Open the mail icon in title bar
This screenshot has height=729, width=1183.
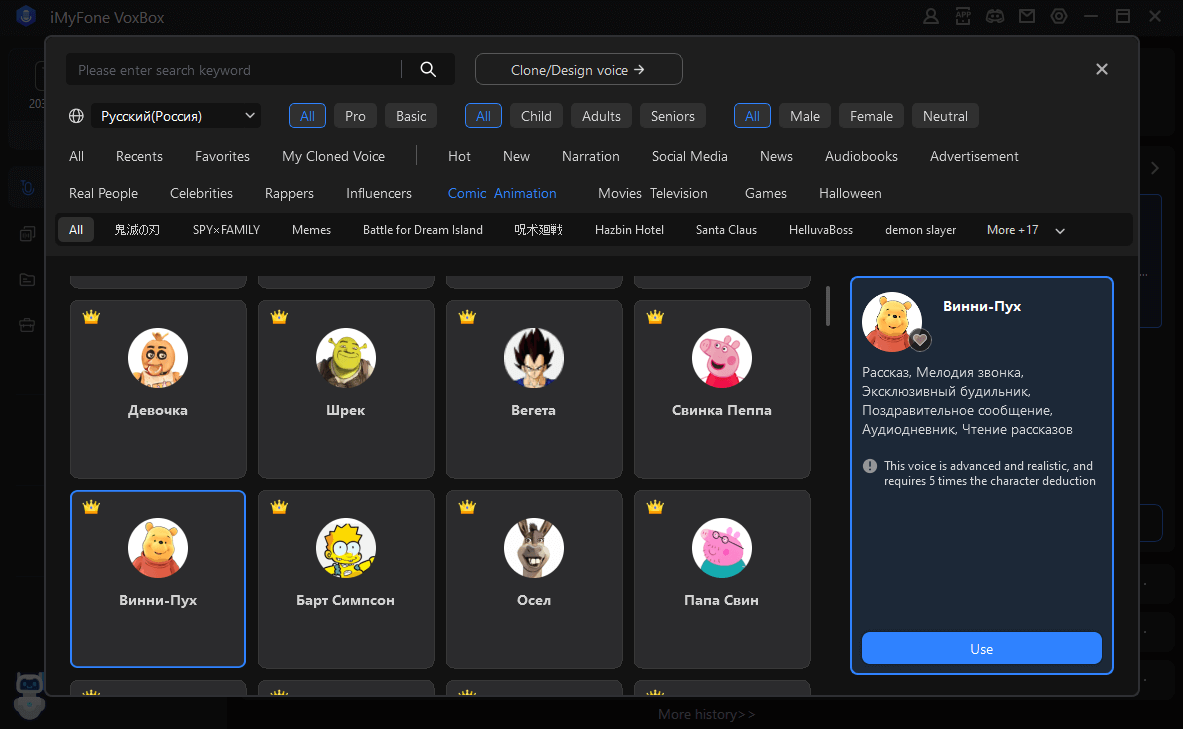click(x=1027, y=16)
